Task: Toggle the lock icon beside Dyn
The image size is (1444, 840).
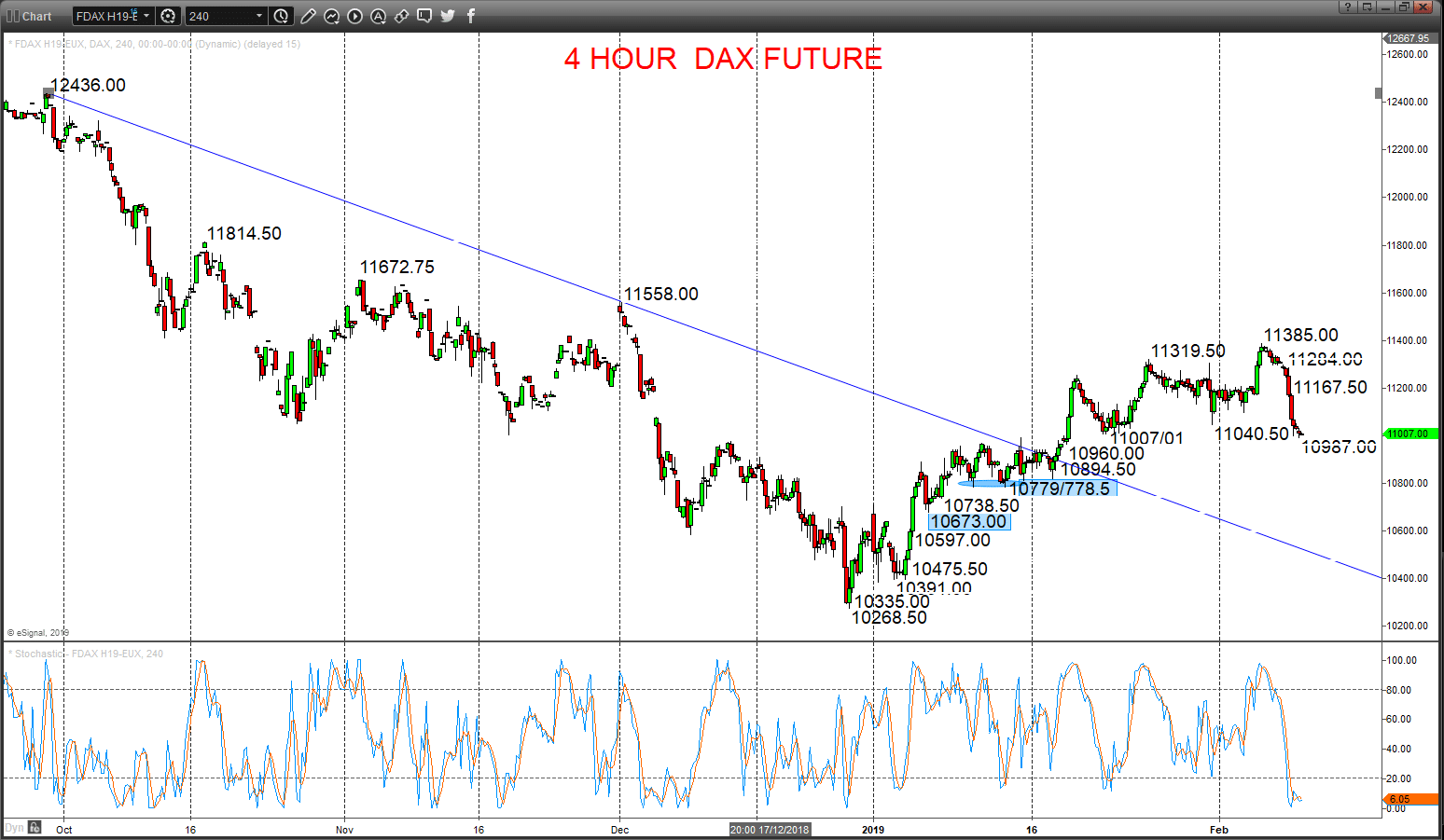Action: point(35,828)
